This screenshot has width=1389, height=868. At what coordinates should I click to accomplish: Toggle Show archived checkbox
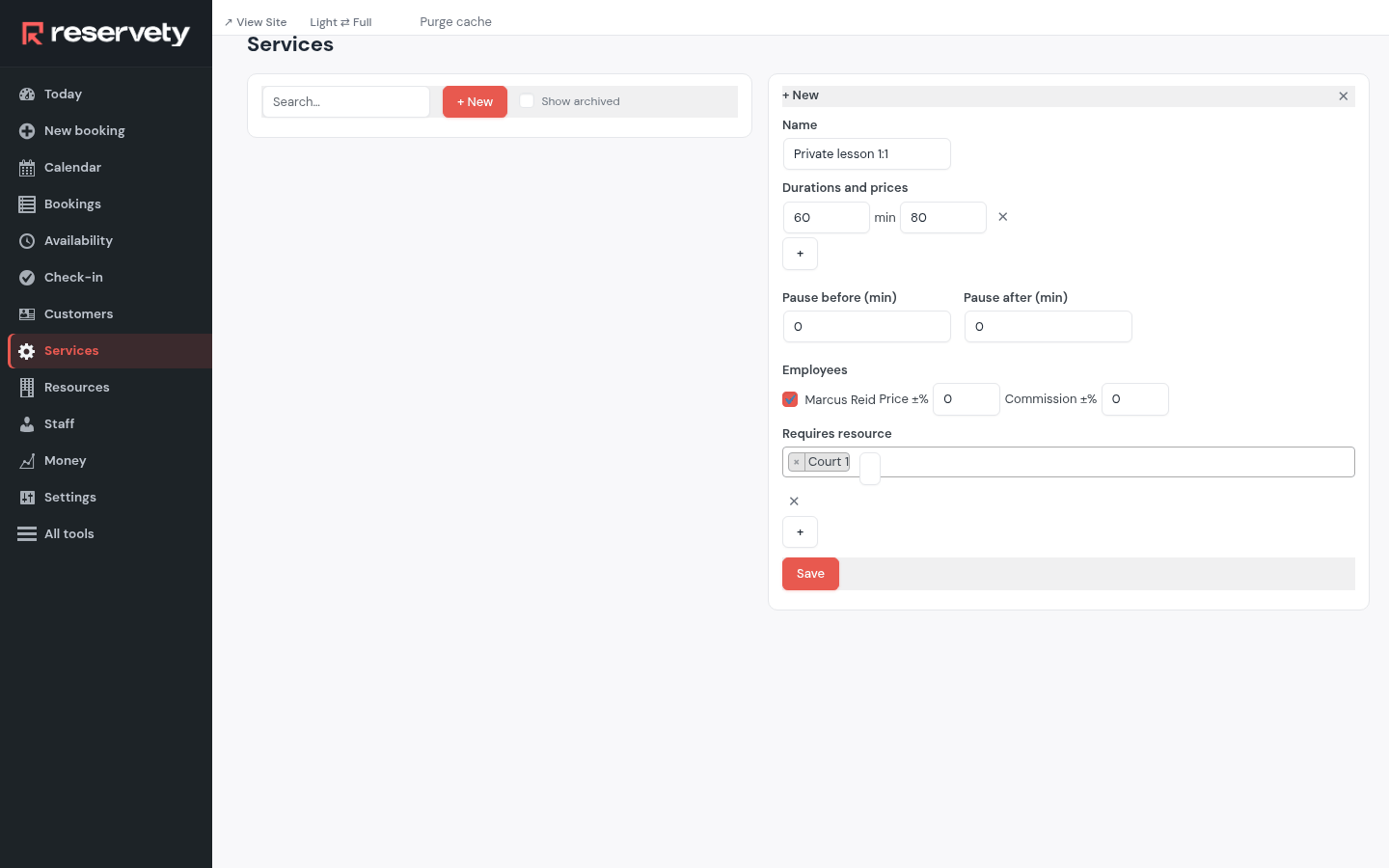527,101
